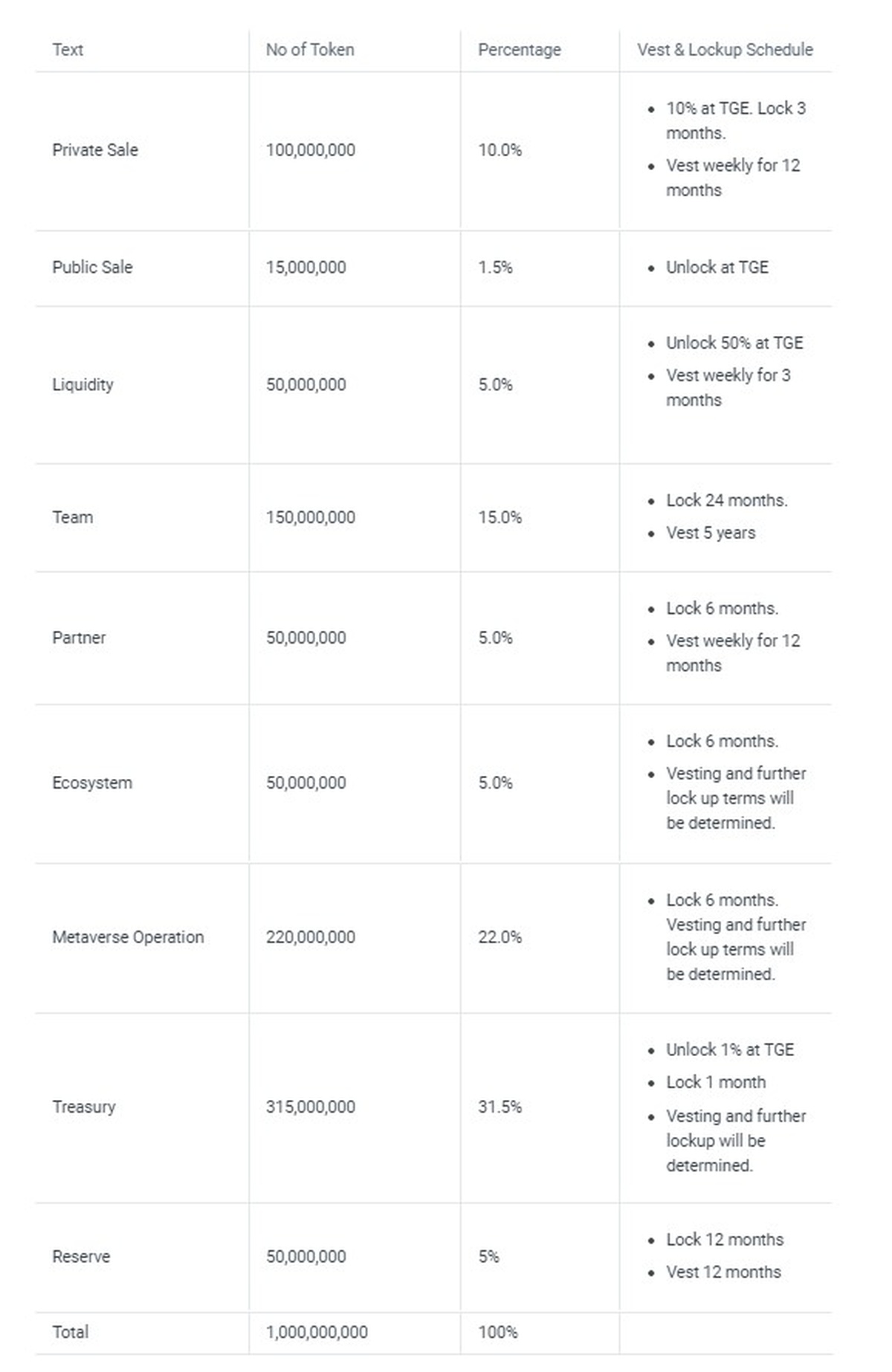The image size is (892, 1372).
Task: Click the "Team" row label
Action: (73, 517)
